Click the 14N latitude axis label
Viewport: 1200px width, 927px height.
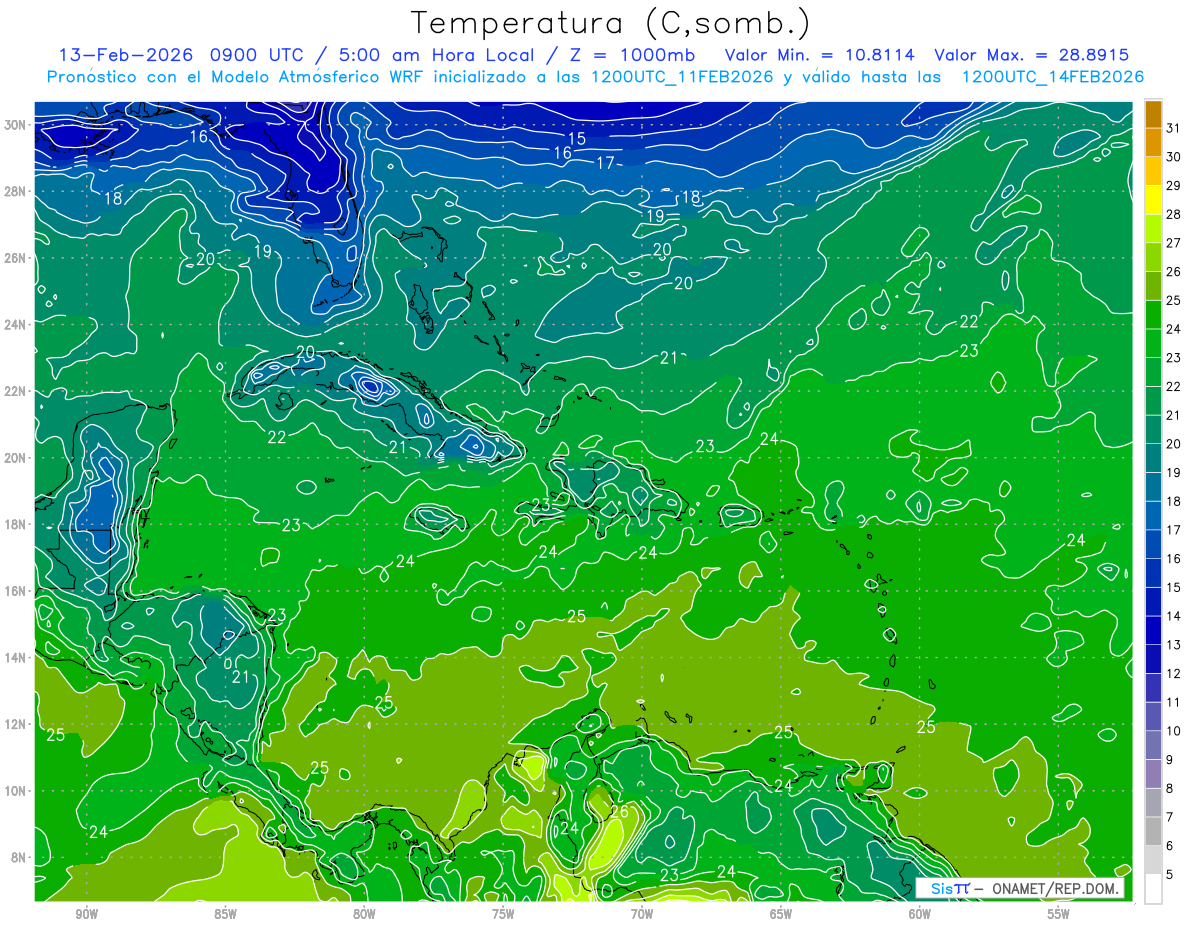(x=15, y=658)
